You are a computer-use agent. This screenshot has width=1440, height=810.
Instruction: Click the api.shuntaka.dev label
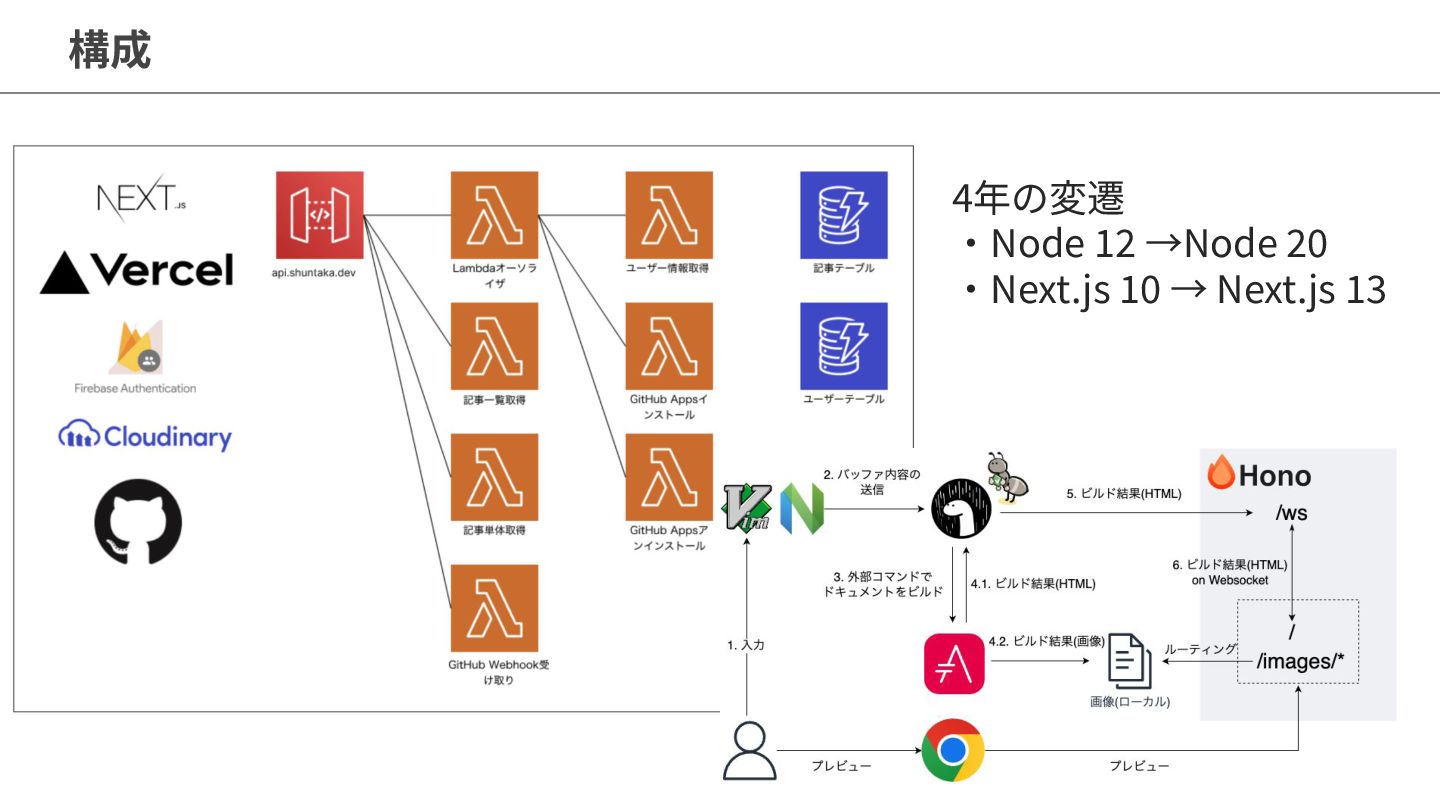(313, 272)
